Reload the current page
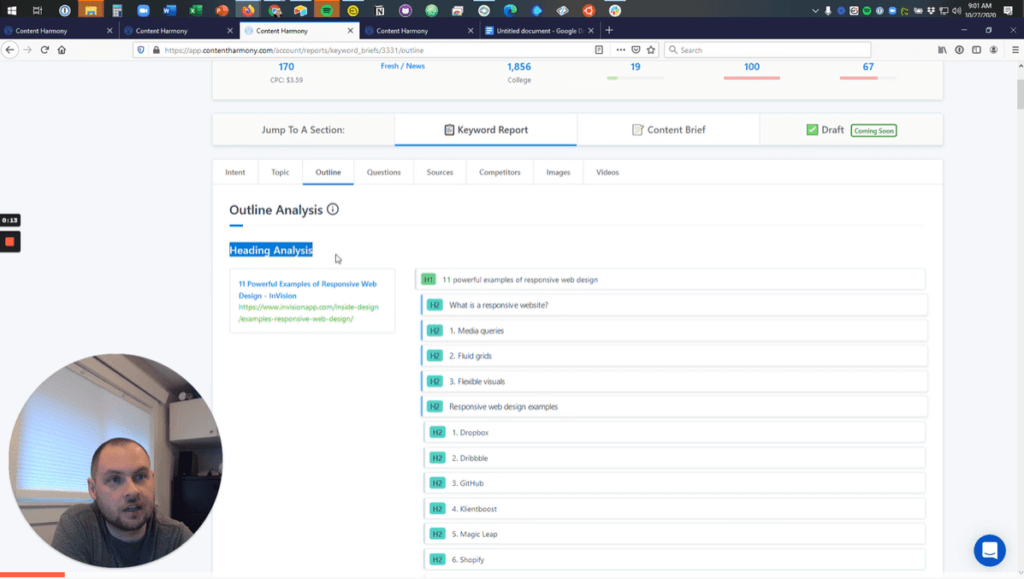The width and height of the screenshot is (1024, 579). pyautogui.click(x=44, y=50)
